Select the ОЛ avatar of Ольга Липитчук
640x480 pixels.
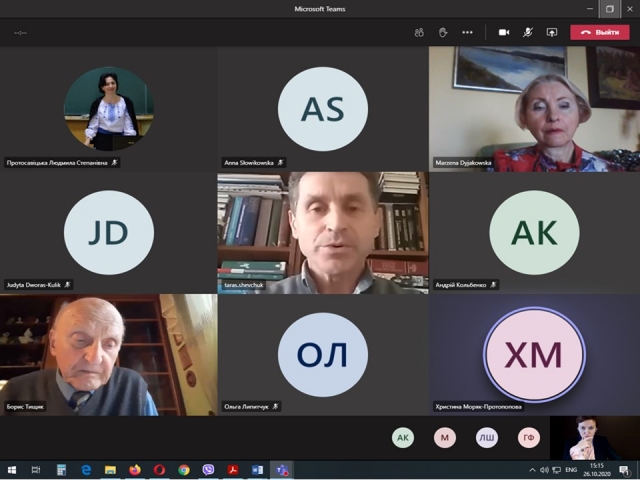322,355
